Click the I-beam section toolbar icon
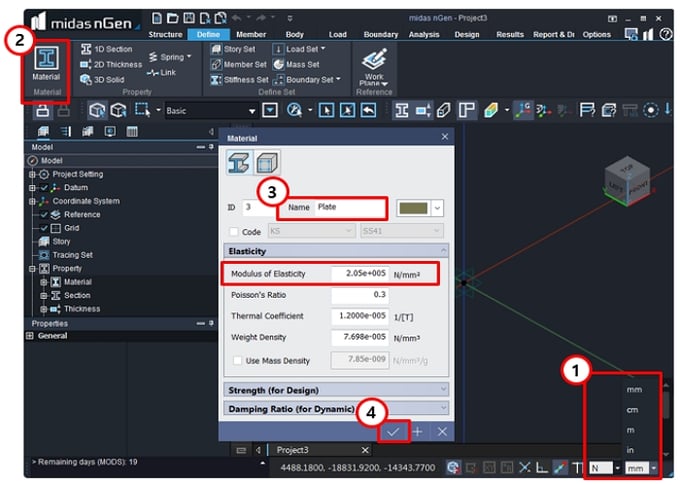 [402, 110]
